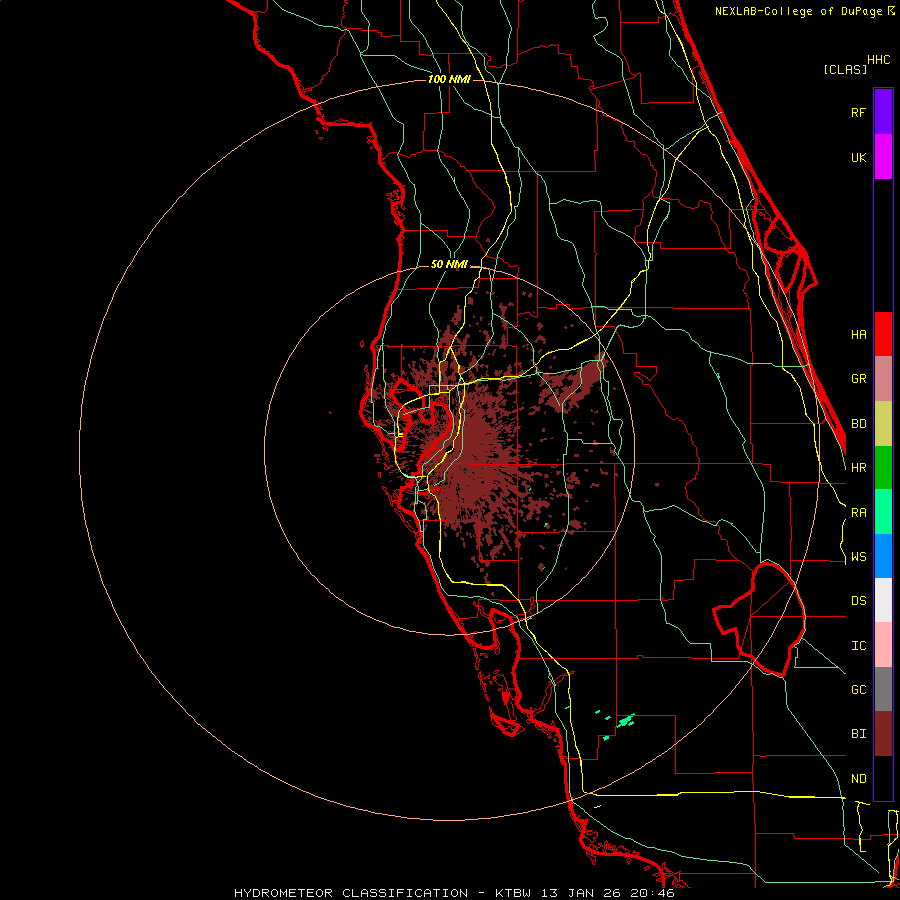The image size is (900, 900).
Task: Click the "HHC" product code text
Action: (878, 60)
